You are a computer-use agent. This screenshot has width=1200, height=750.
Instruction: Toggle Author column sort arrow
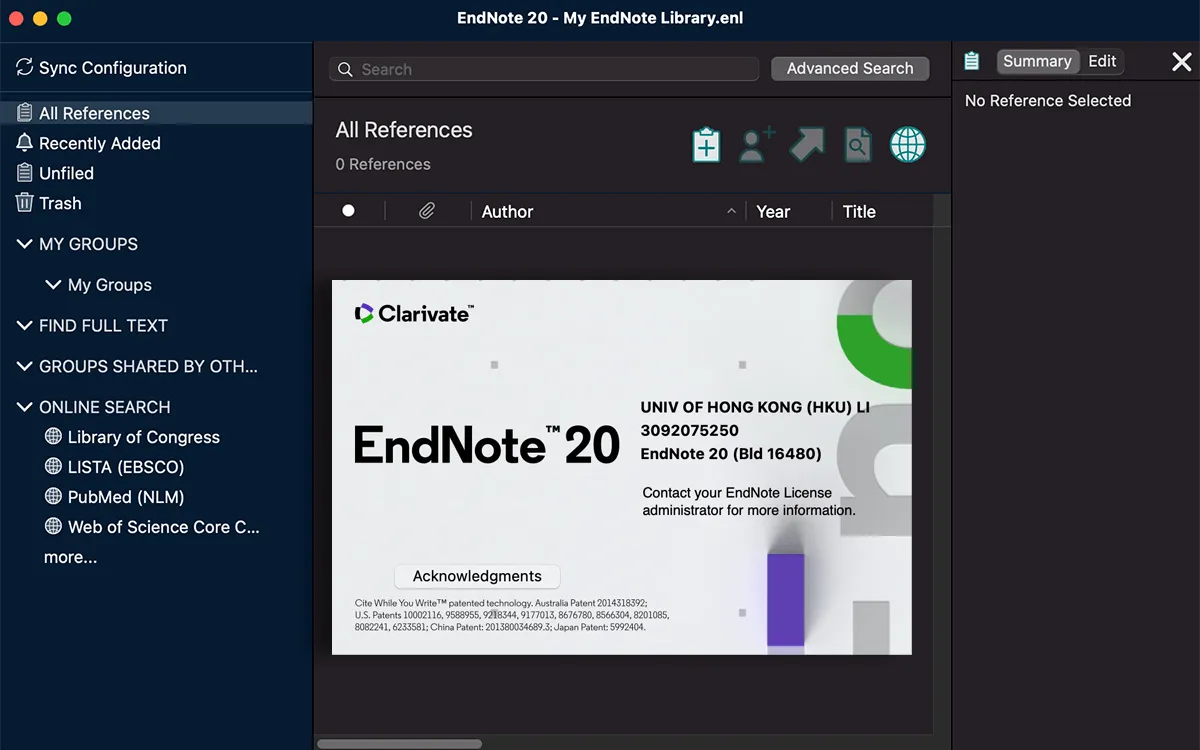(x=731, y=211)
